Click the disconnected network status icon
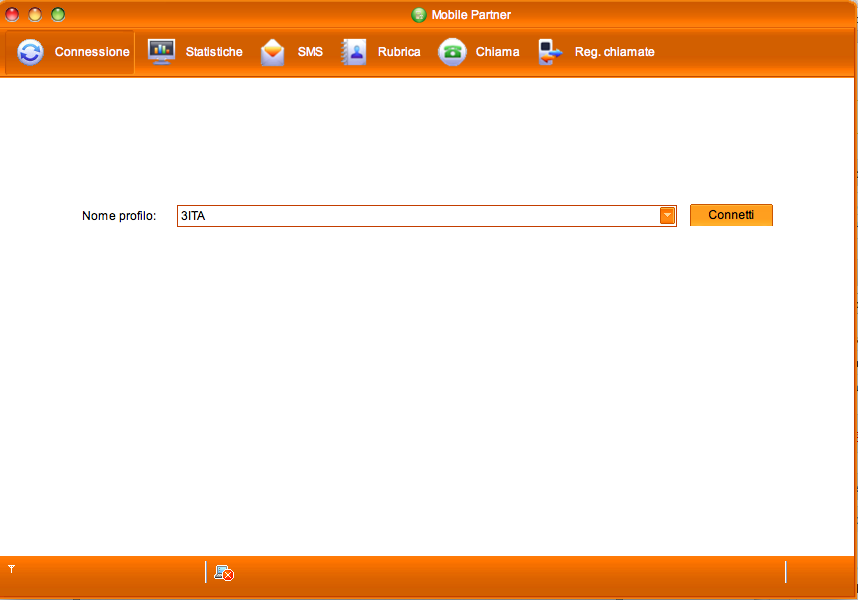 coord(224,573)
